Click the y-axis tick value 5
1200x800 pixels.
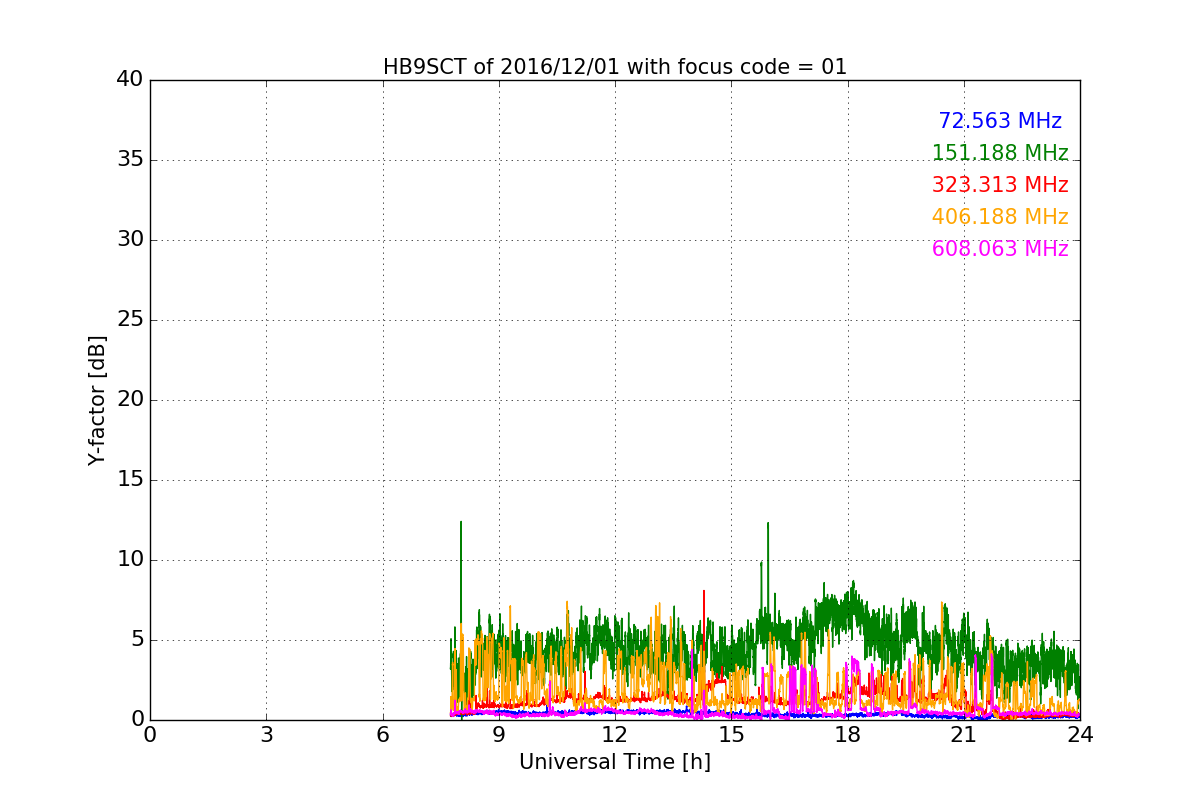point(137,640)
